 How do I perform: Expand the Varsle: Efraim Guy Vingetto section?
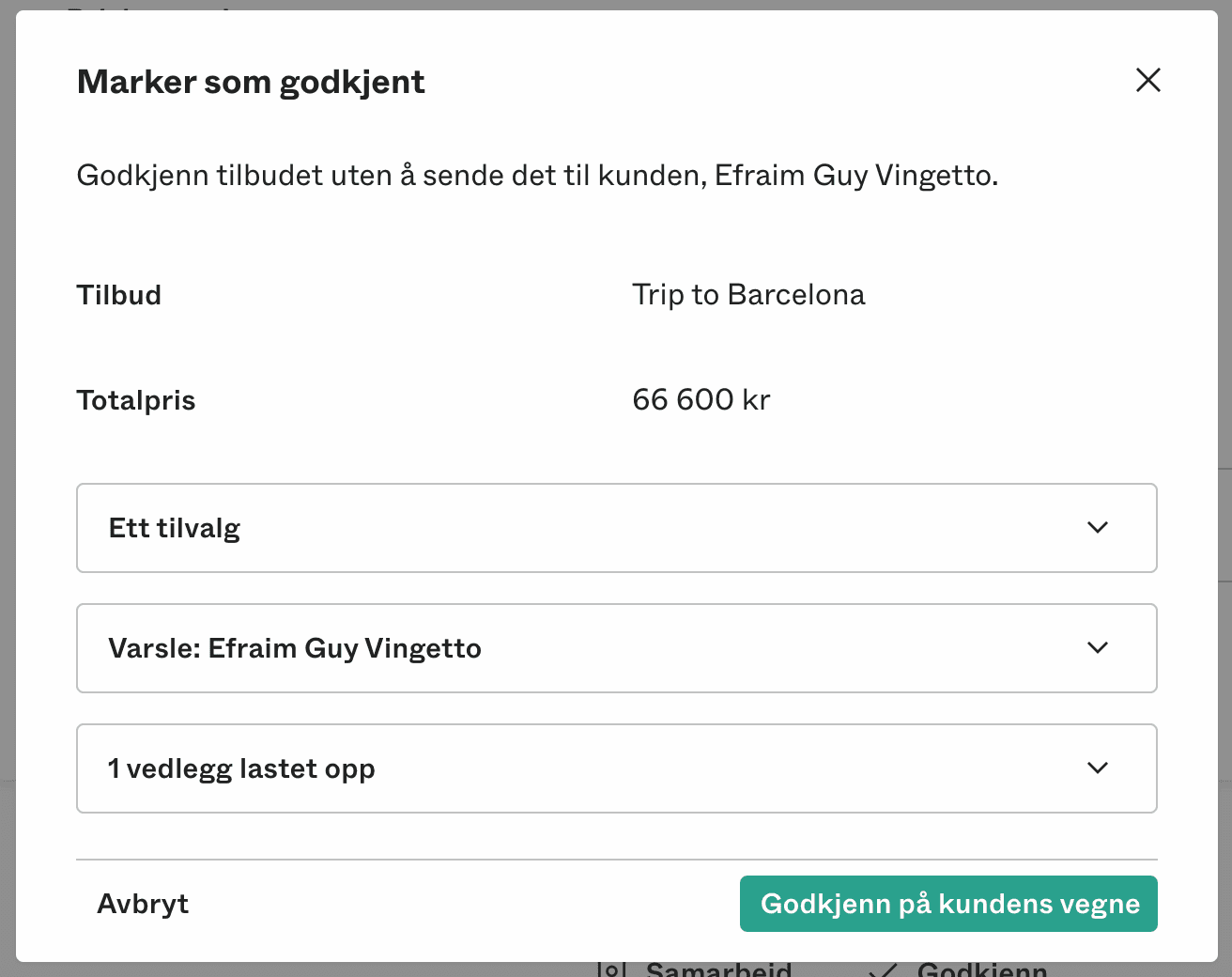616,648
